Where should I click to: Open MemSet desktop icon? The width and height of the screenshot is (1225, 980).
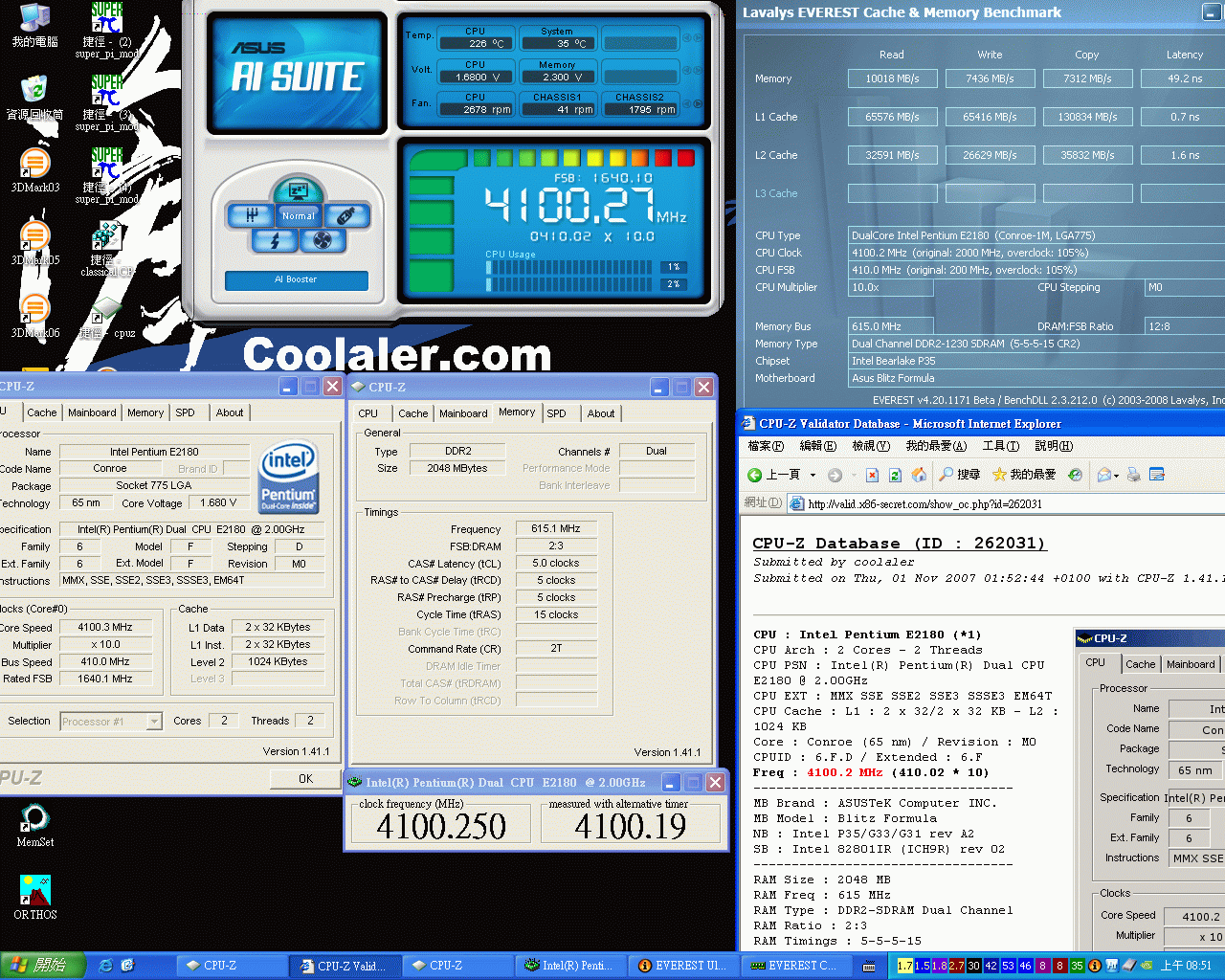click(35, 826)
